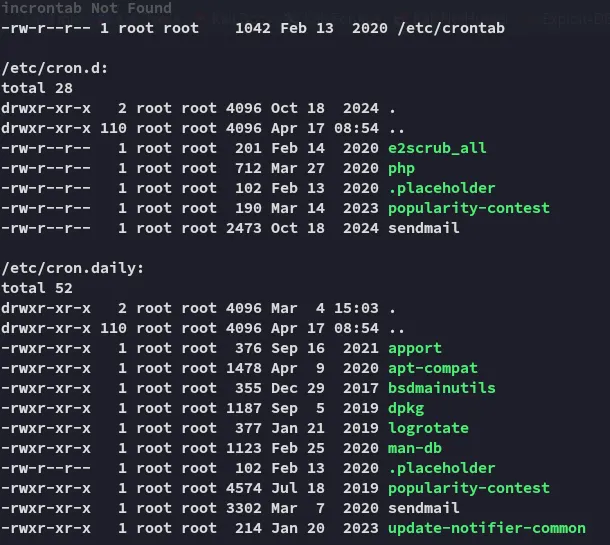Select the man-db entry
The width and height of the screenshot is (610, 545).
coord(415,448)
